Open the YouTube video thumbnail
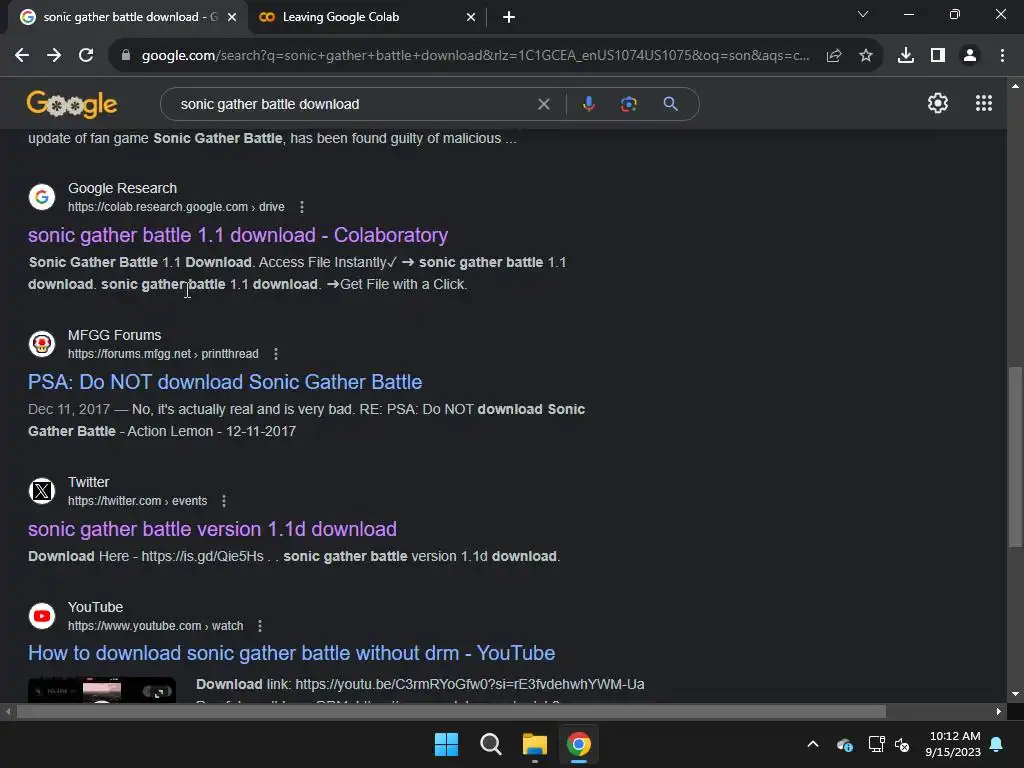This screenshot has height=768, width=1024. point(102,690)
